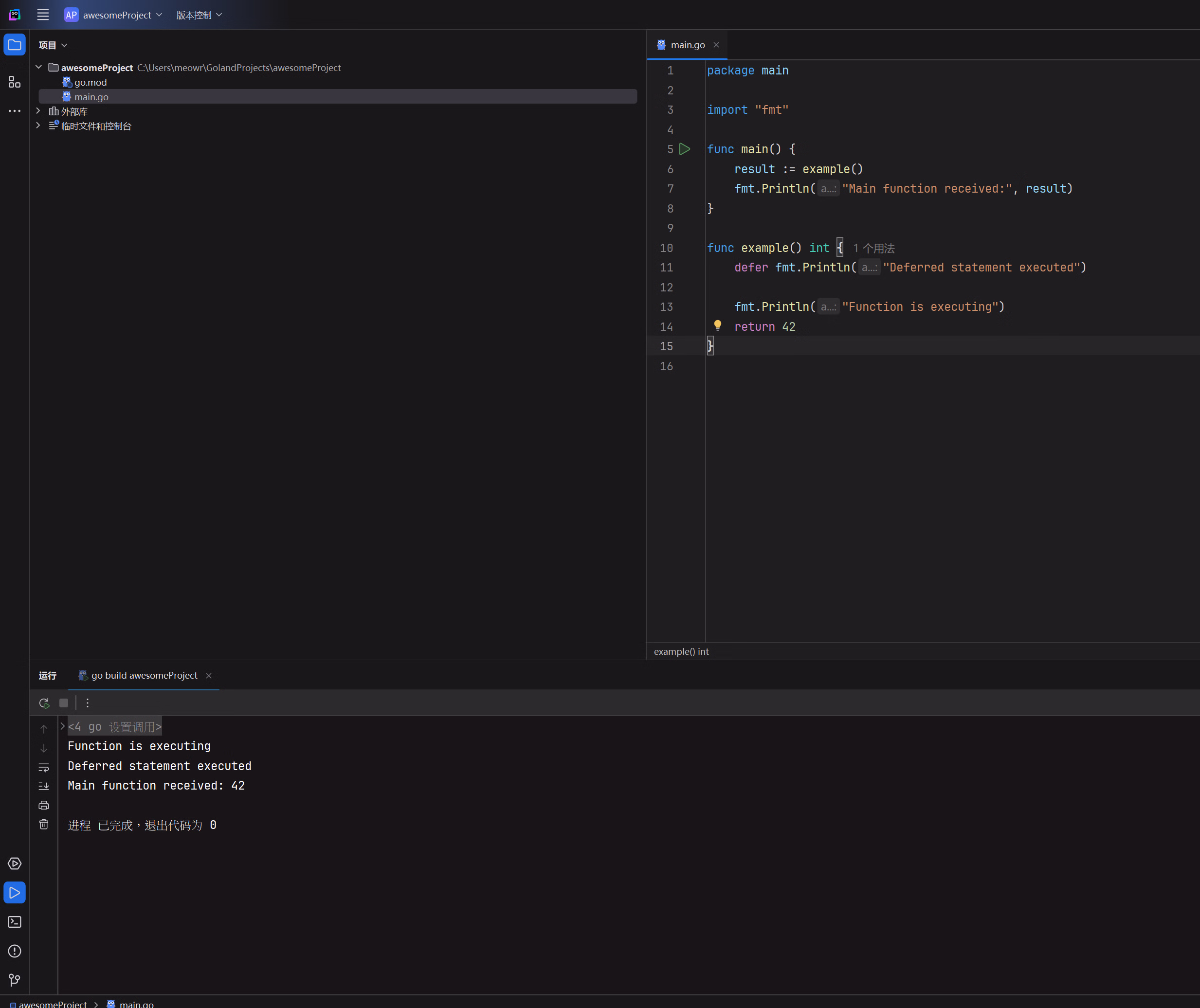Toggle scroll to end in run console

pos(43,786)
